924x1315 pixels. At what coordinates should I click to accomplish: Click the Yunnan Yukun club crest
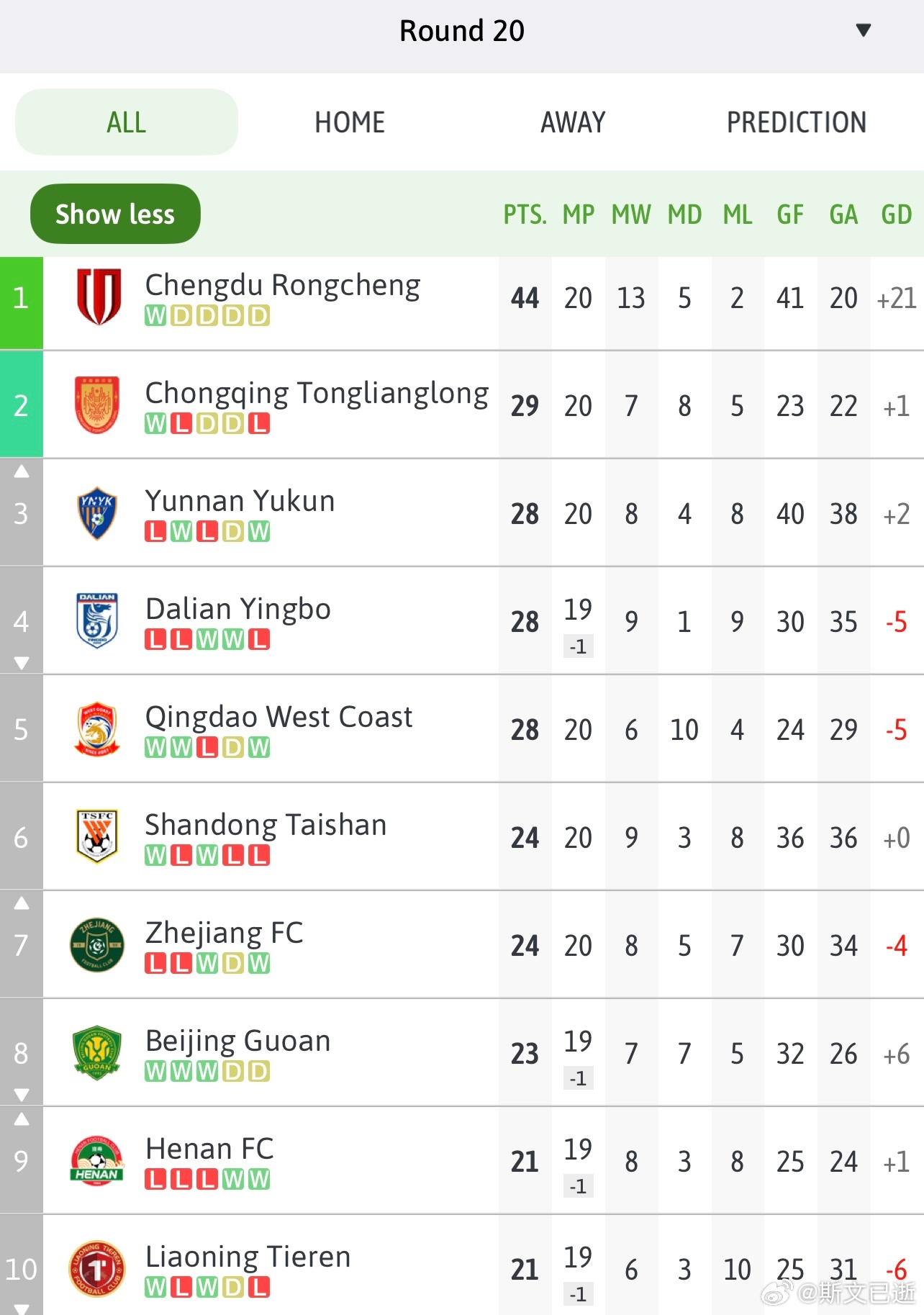[x=97, y=513]
